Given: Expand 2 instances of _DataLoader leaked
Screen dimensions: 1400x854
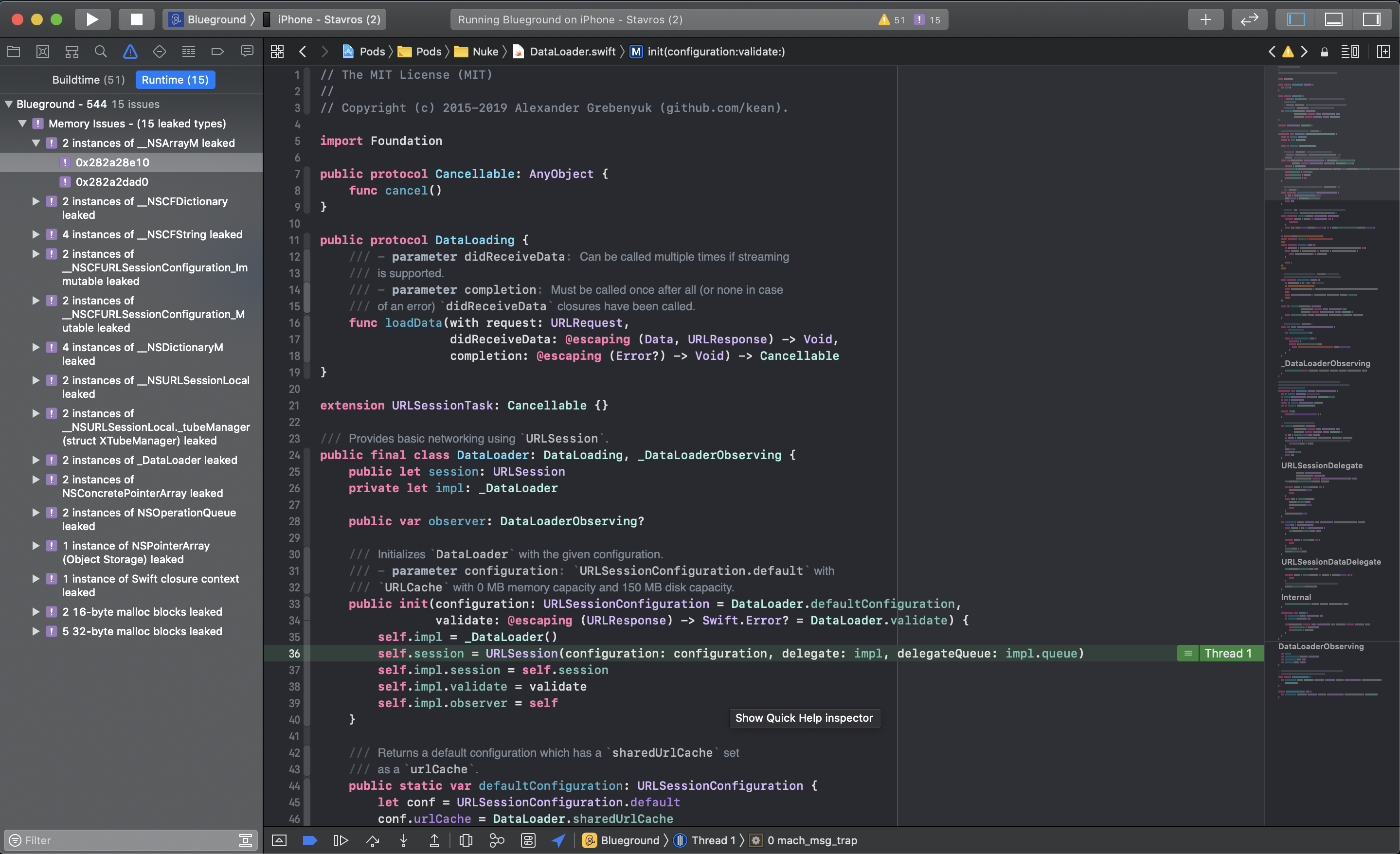Looking at the screenshot, I should [x=36, y=460].
